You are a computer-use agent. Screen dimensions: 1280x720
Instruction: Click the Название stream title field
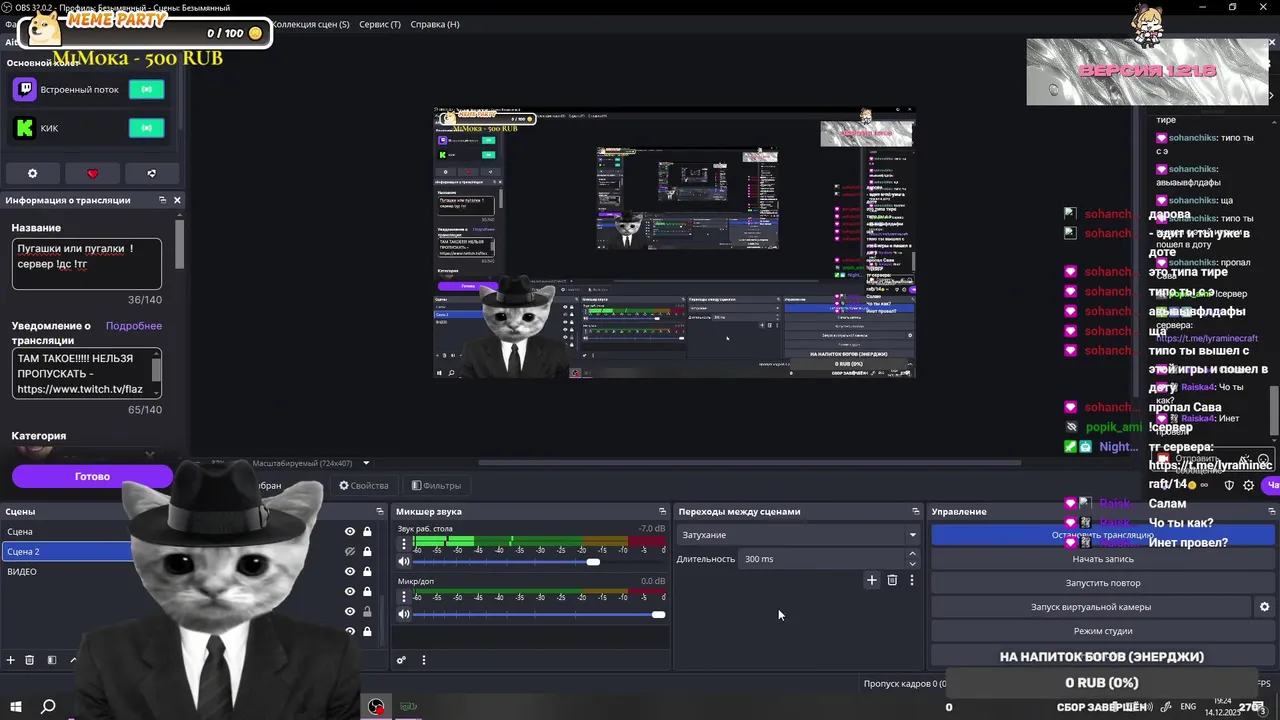coord(87,263)
